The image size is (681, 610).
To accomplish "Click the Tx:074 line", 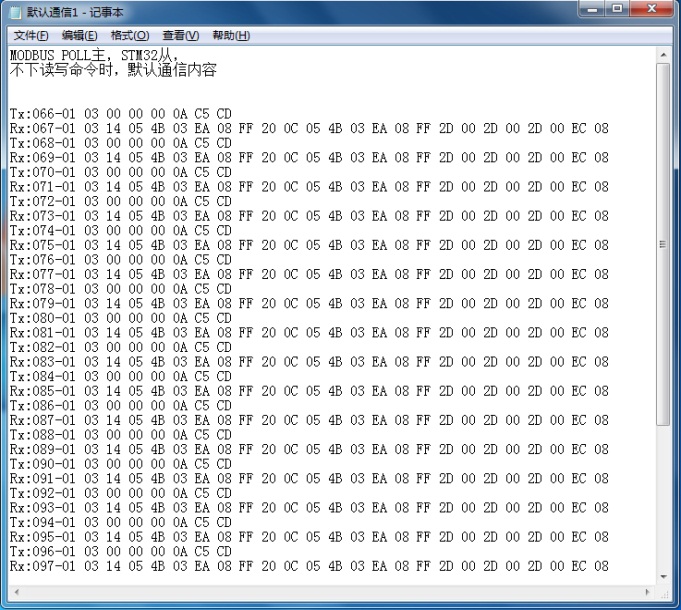I will pos(121,231).
